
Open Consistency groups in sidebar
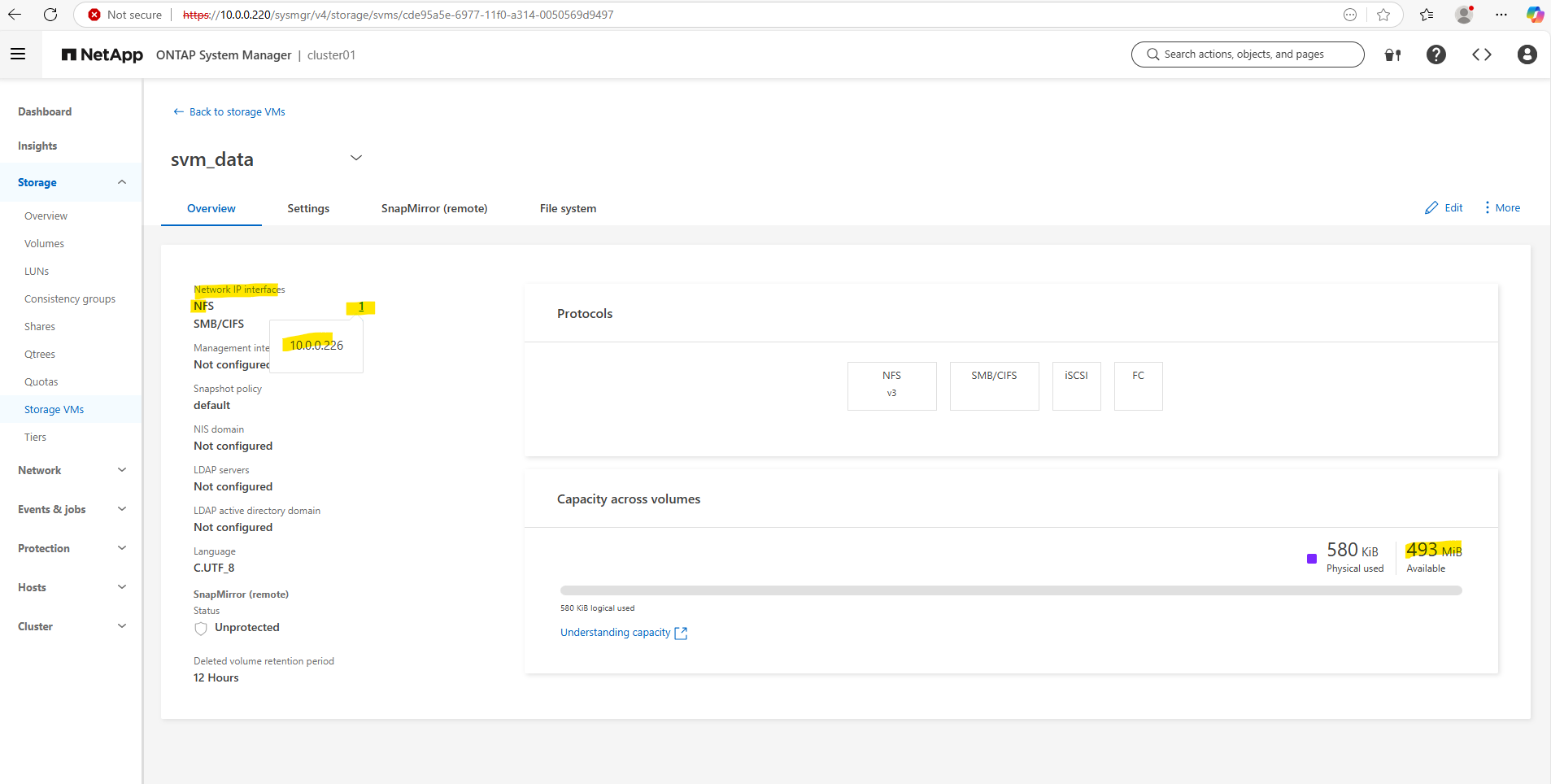(x=70, y=299)
